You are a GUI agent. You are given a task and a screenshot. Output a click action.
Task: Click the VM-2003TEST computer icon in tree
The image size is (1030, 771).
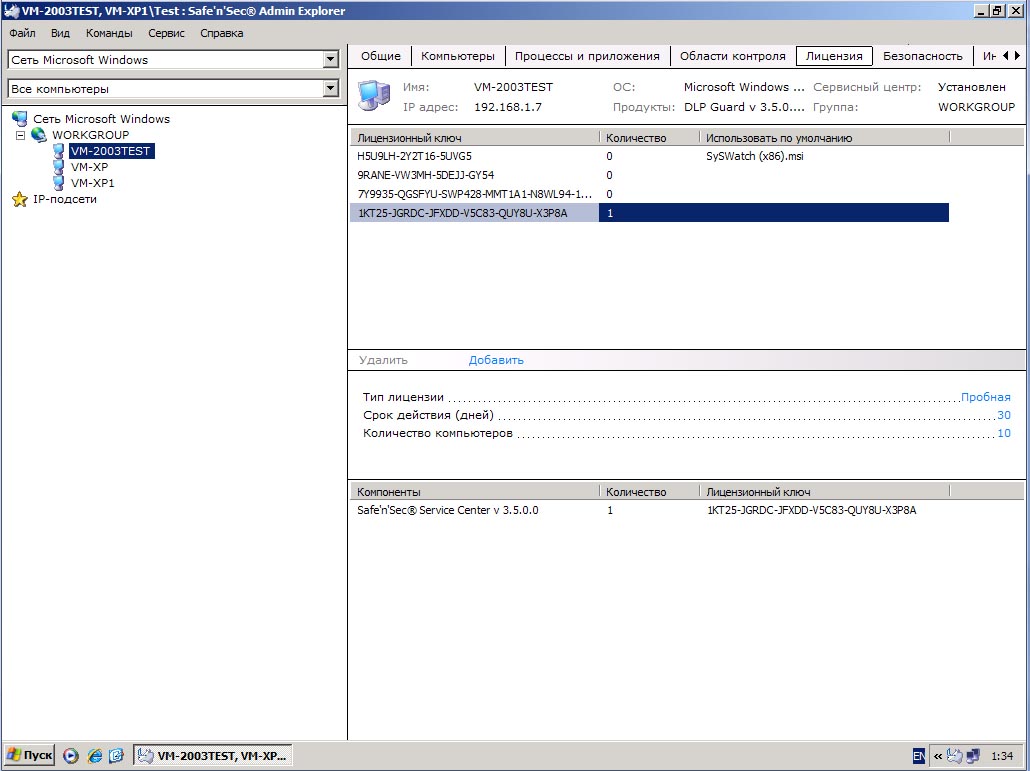(59, 151)
